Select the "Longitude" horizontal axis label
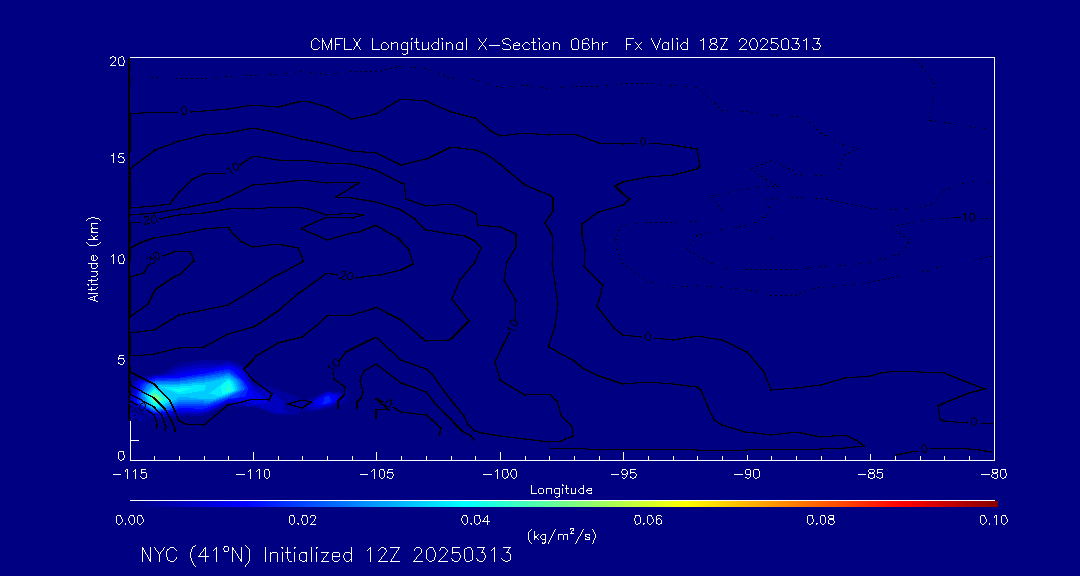Screen dimensions: 1080x576 (x=561, y=491)
